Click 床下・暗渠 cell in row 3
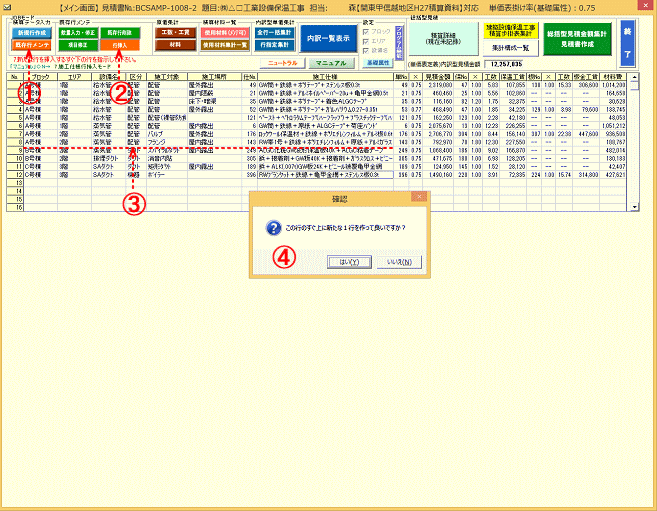Screen dimensions: 657x511 click(215, 101)
